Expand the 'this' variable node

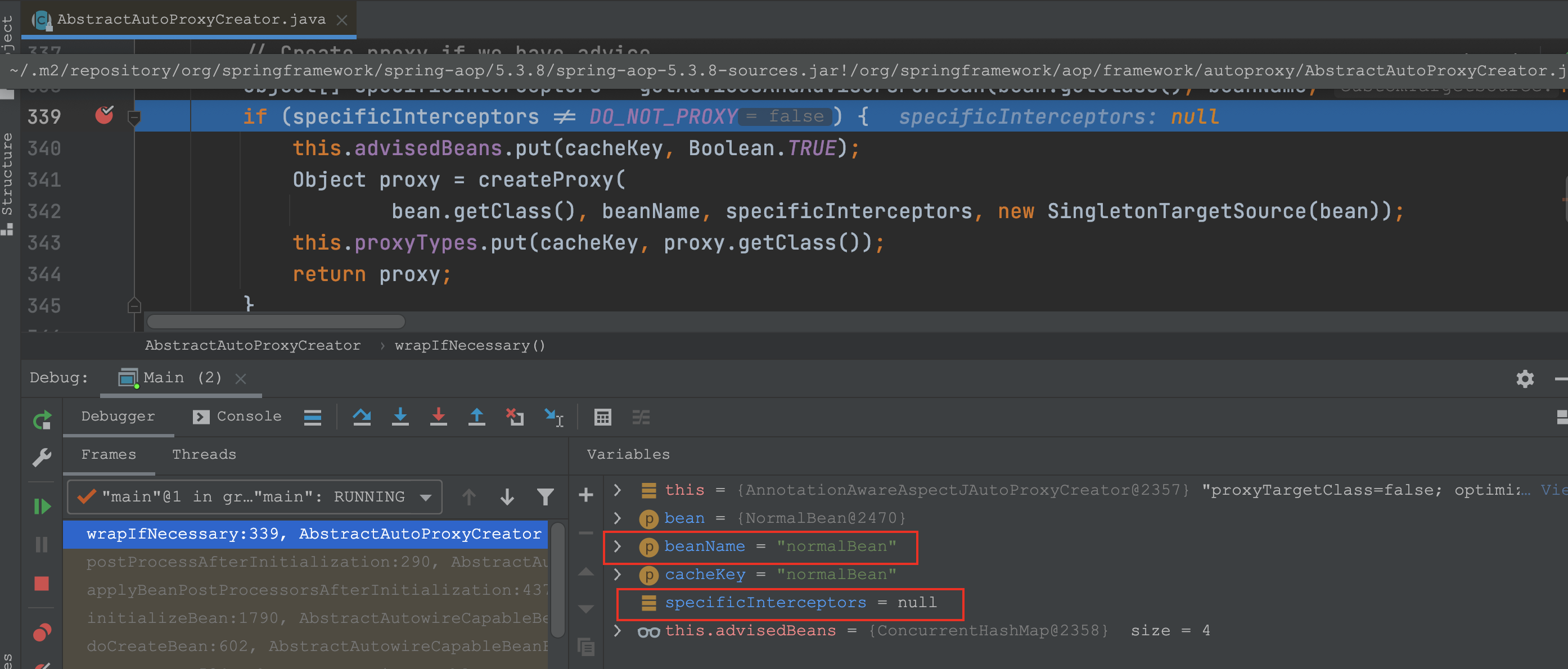click(617, 490)
